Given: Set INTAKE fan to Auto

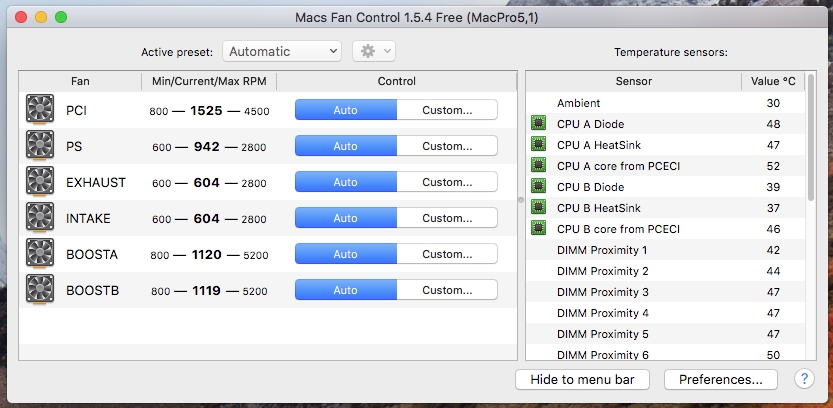Looking at the screenshot, I should coord(345,218).
